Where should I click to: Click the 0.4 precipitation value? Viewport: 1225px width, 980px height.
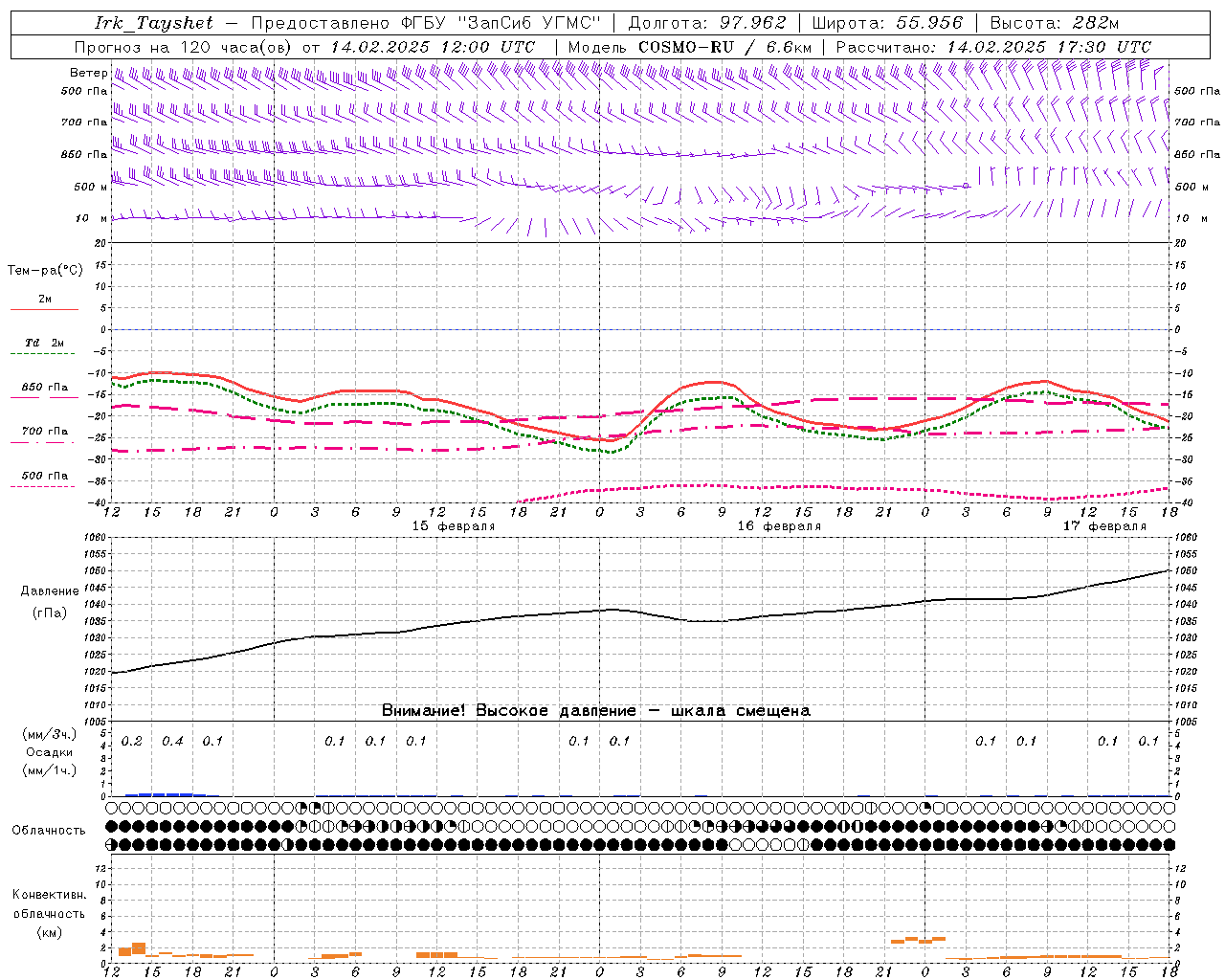tap(172, 742)
